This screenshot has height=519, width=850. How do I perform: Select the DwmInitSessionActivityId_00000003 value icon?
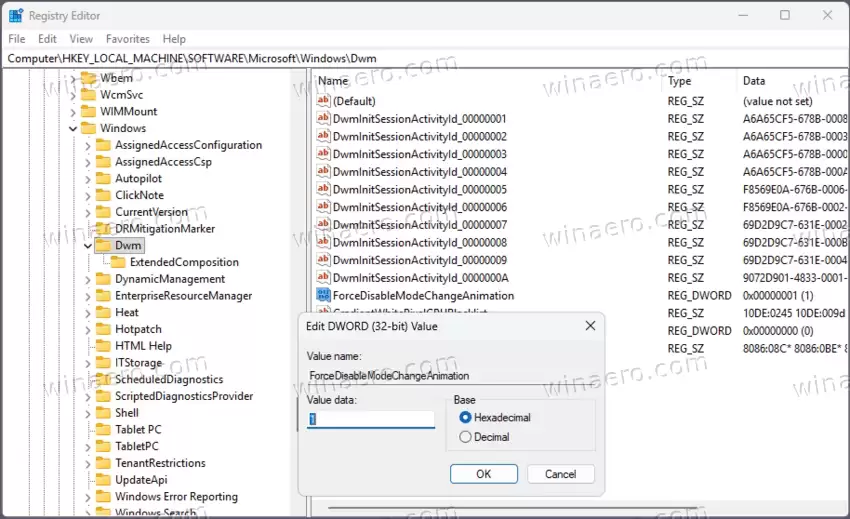pos(323,154)
